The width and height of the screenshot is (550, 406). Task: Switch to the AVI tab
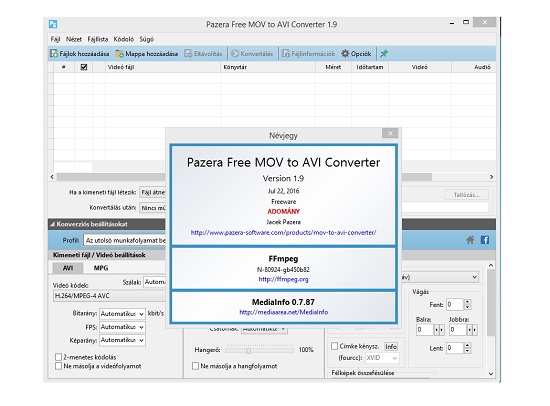tap(68, 268)
